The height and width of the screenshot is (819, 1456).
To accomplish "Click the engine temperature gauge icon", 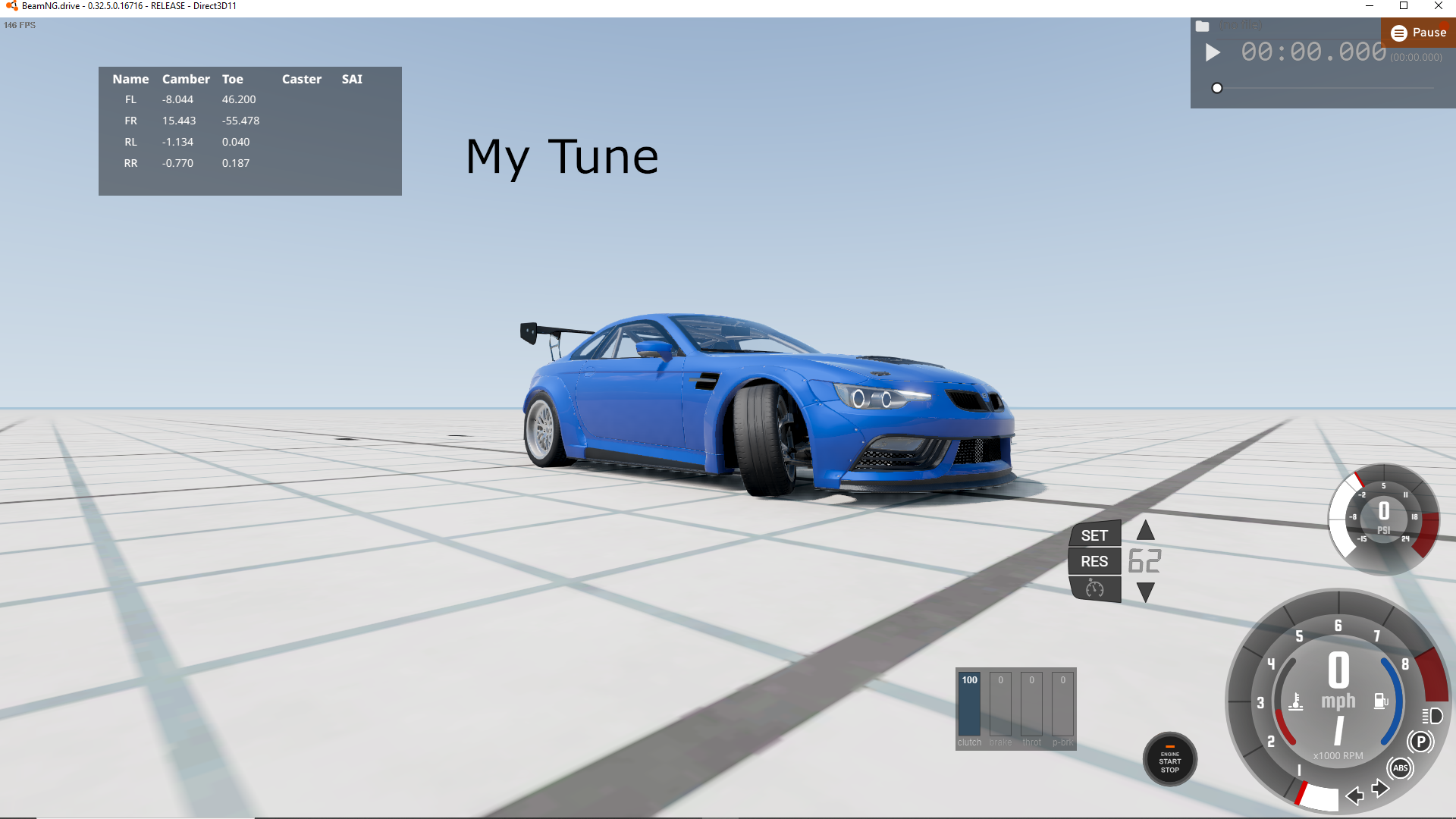I will 1296,701.
